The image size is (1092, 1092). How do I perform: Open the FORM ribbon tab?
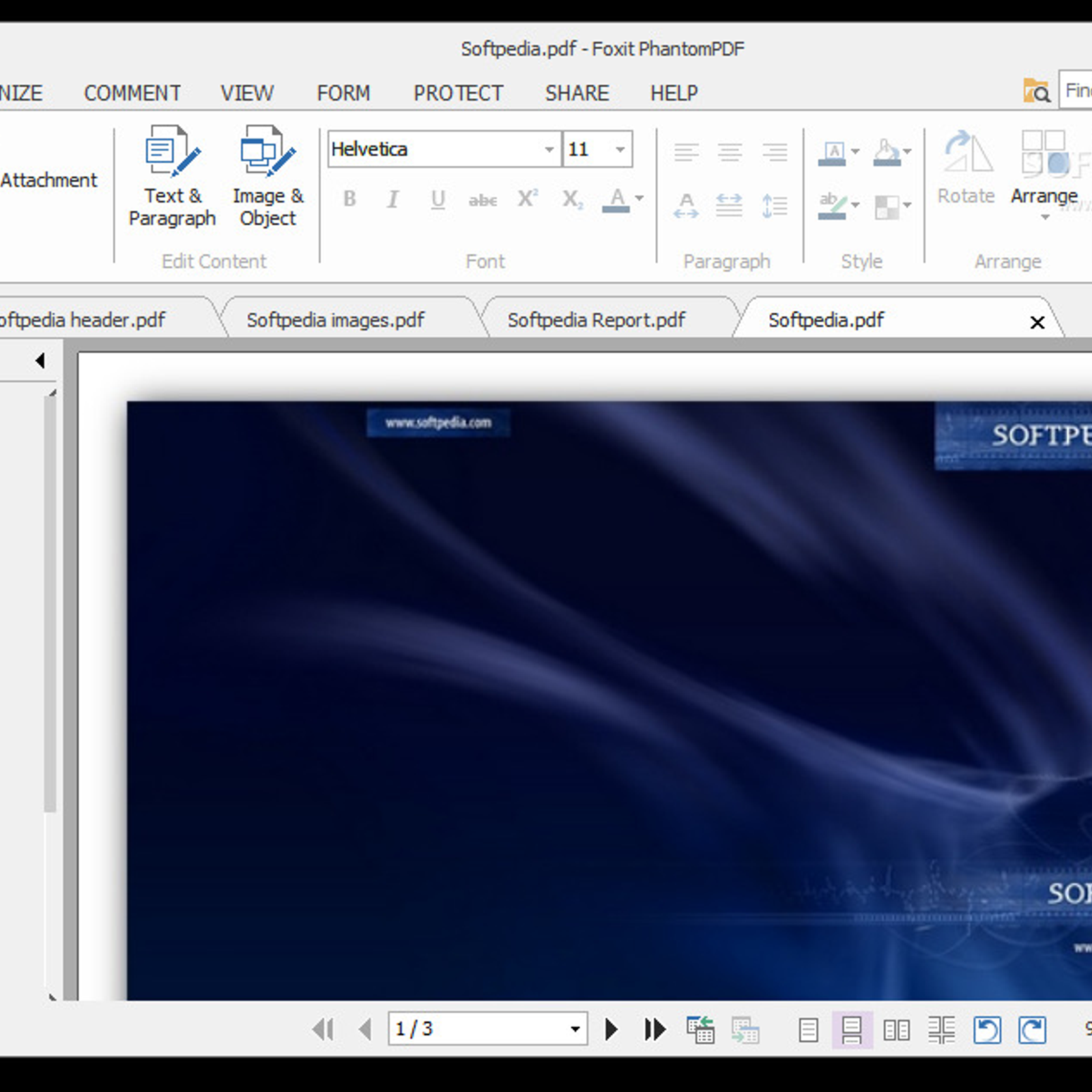[x=343, y=93]
